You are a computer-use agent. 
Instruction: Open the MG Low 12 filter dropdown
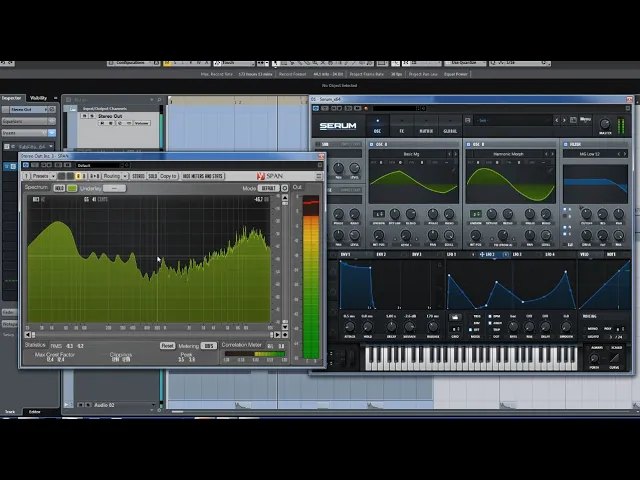pyautogui.click(x=590, y=154)
